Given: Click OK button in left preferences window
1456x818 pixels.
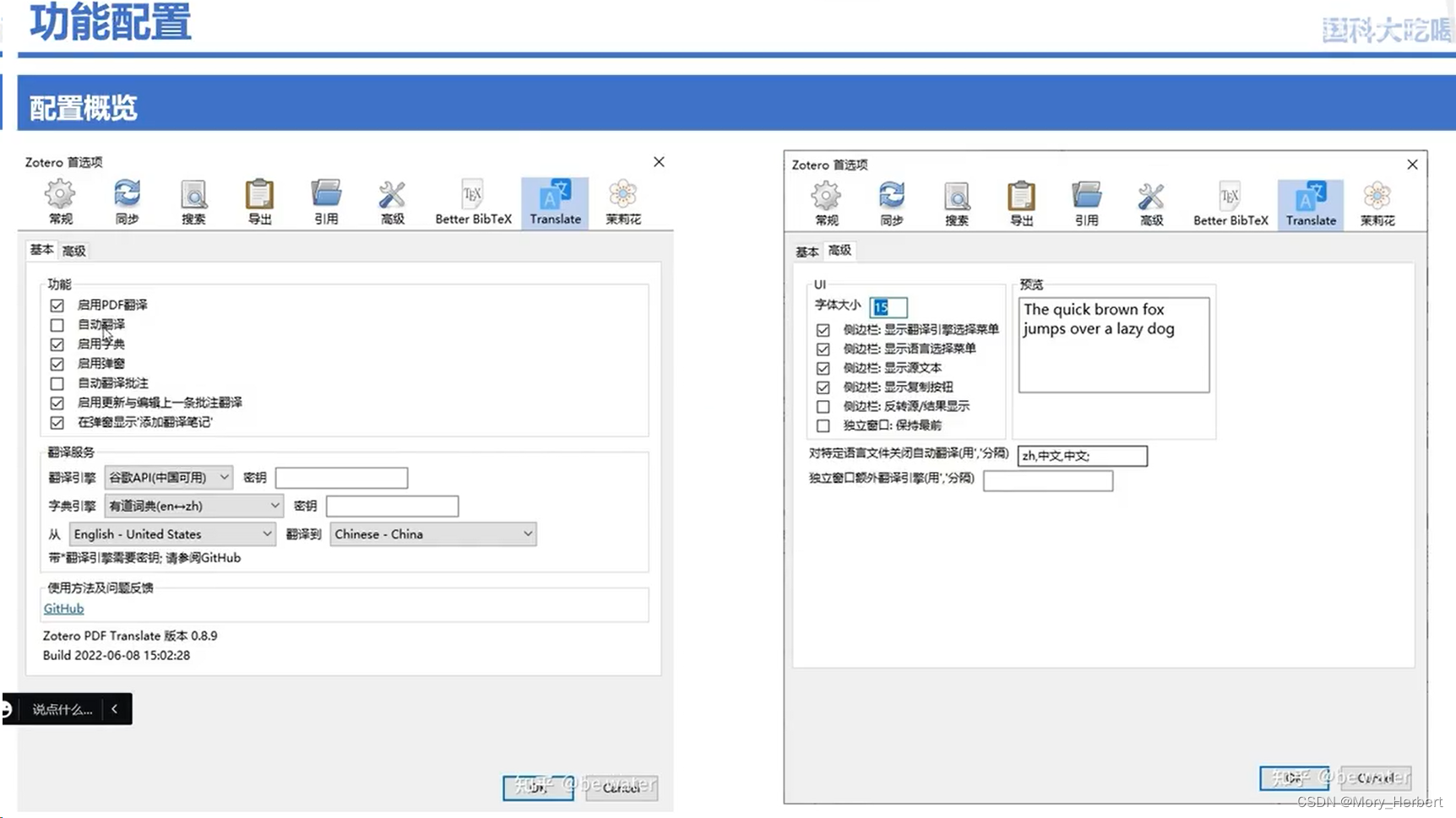Looking at the screenshot, I should (538, 788).
